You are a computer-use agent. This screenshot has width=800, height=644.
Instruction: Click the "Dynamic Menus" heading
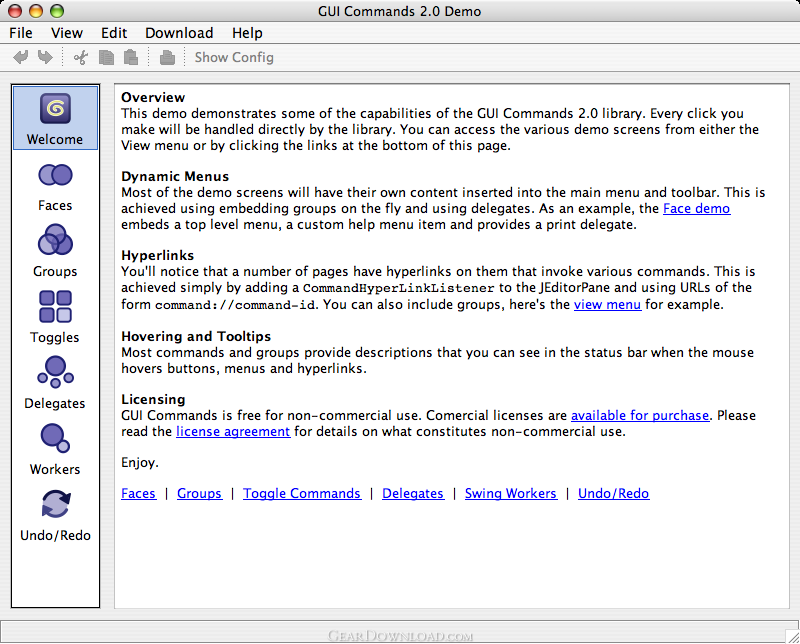click(x=175, y=176)
